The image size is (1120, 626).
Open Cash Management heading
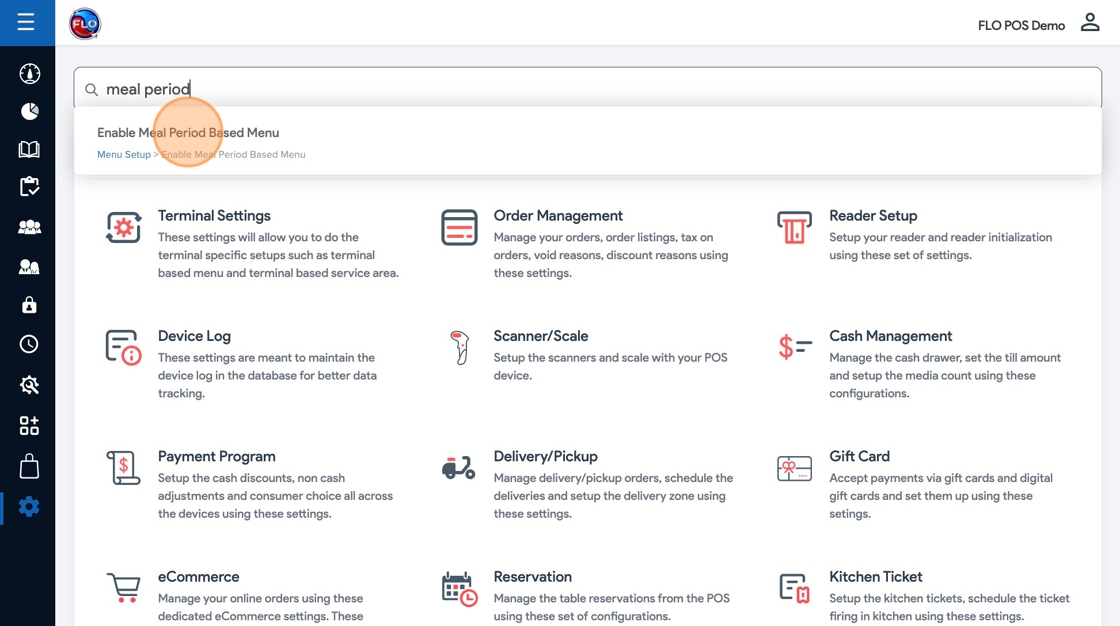(891, 336)
